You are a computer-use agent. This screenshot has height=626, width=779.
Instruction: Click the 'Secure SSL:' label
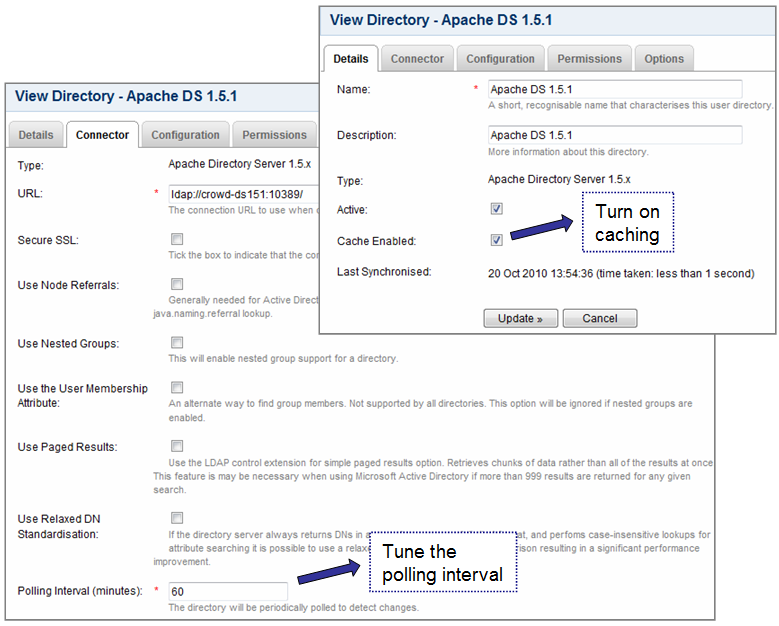[48, 240]
